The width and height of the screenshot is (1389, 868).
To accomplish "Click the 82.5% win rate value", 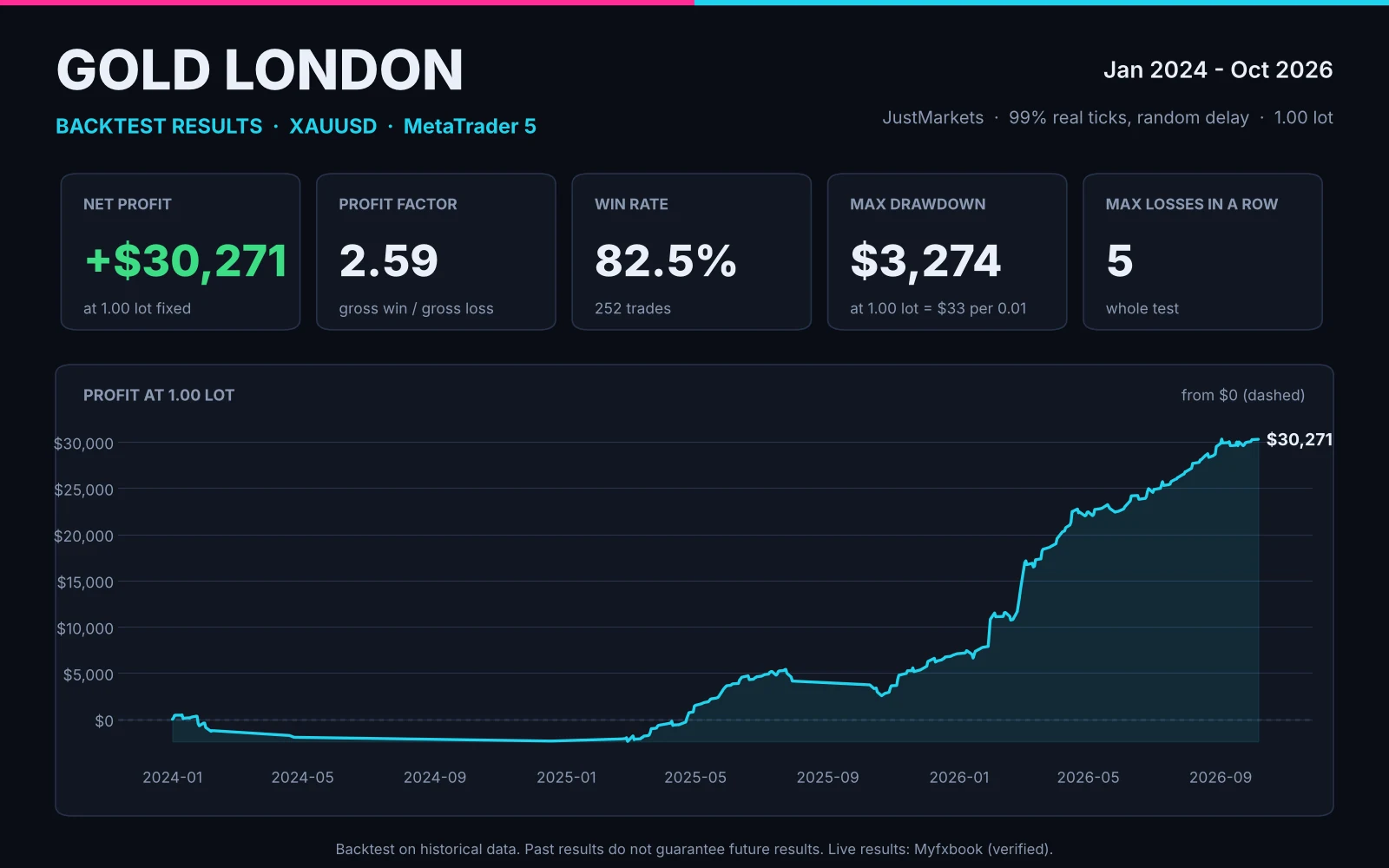I will pos(666,261).
